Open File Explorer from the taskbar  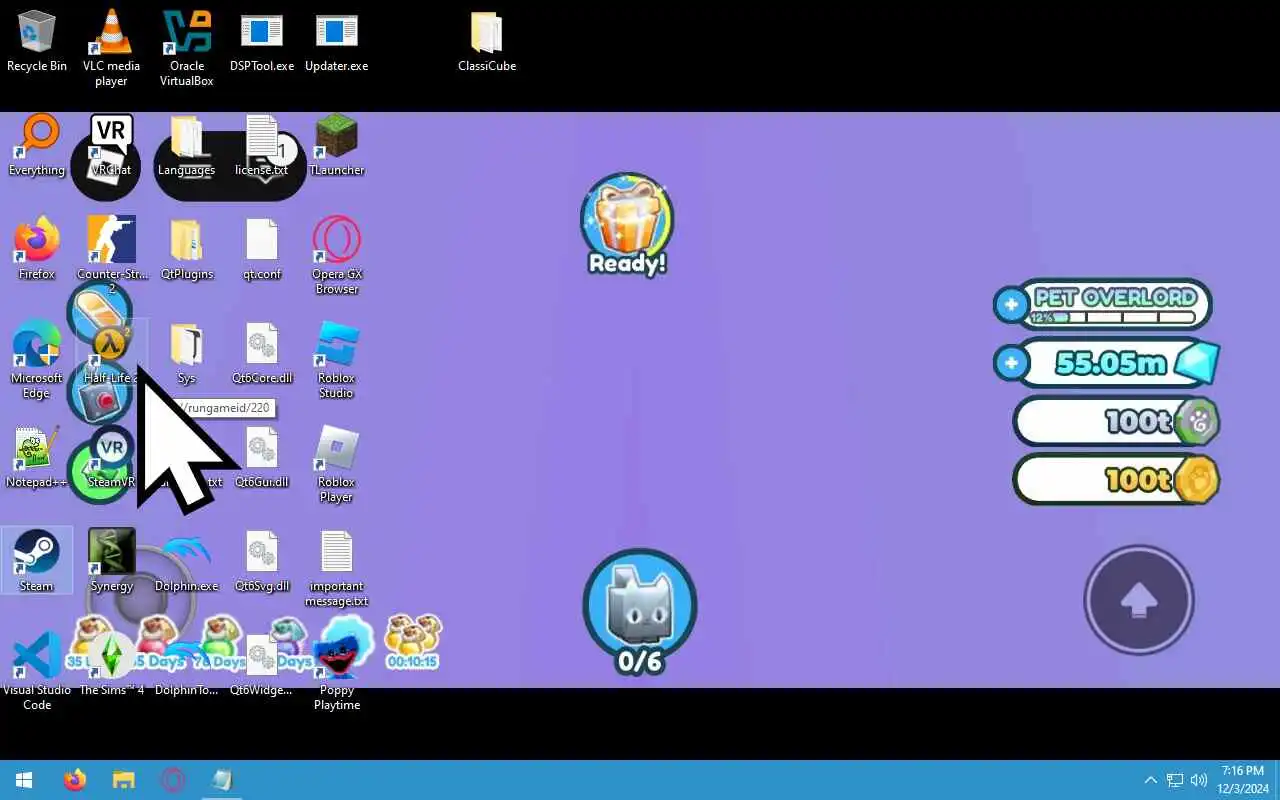123,780
